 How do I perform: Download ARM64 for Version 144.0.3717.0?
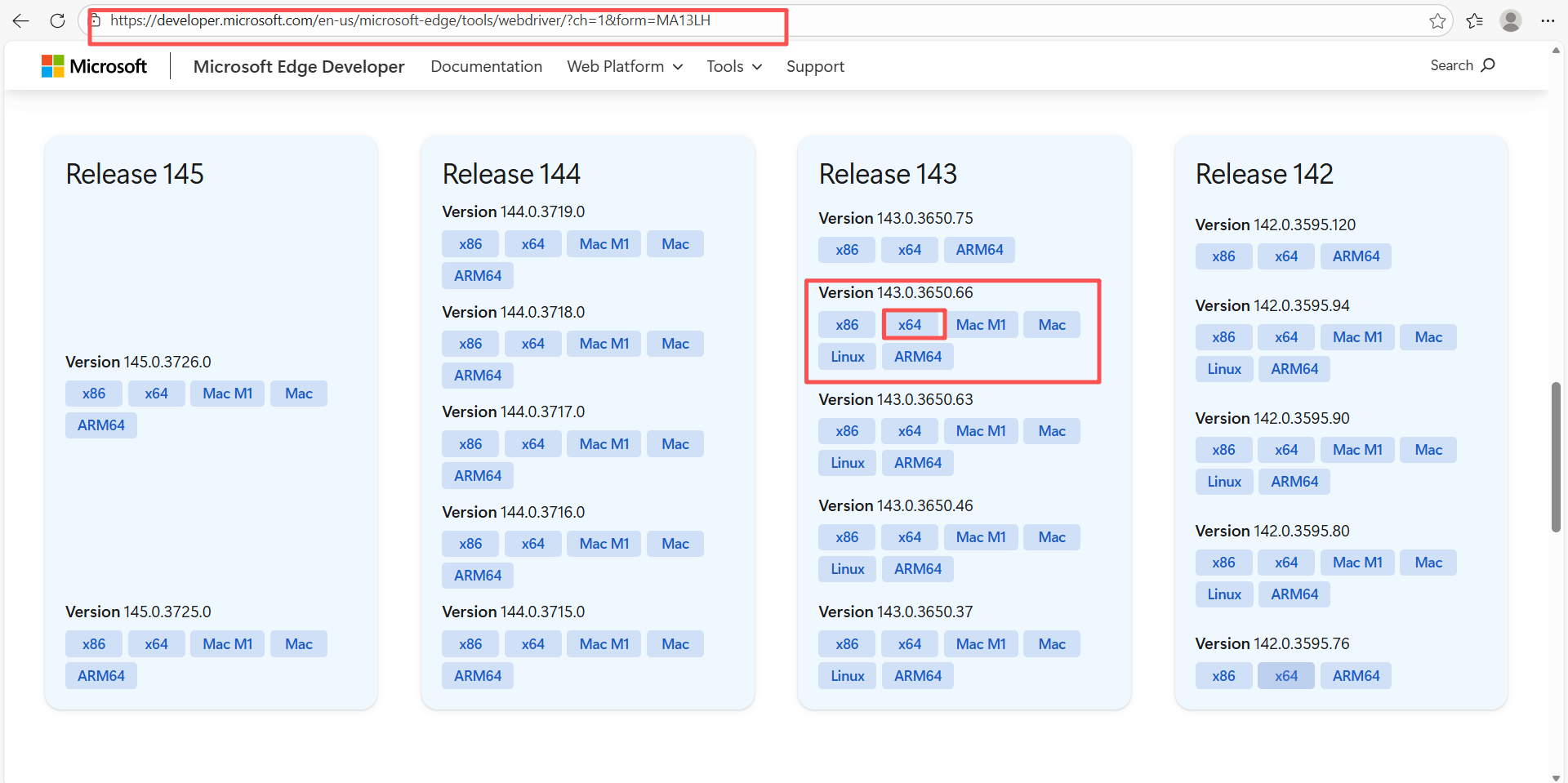(478, 476)
